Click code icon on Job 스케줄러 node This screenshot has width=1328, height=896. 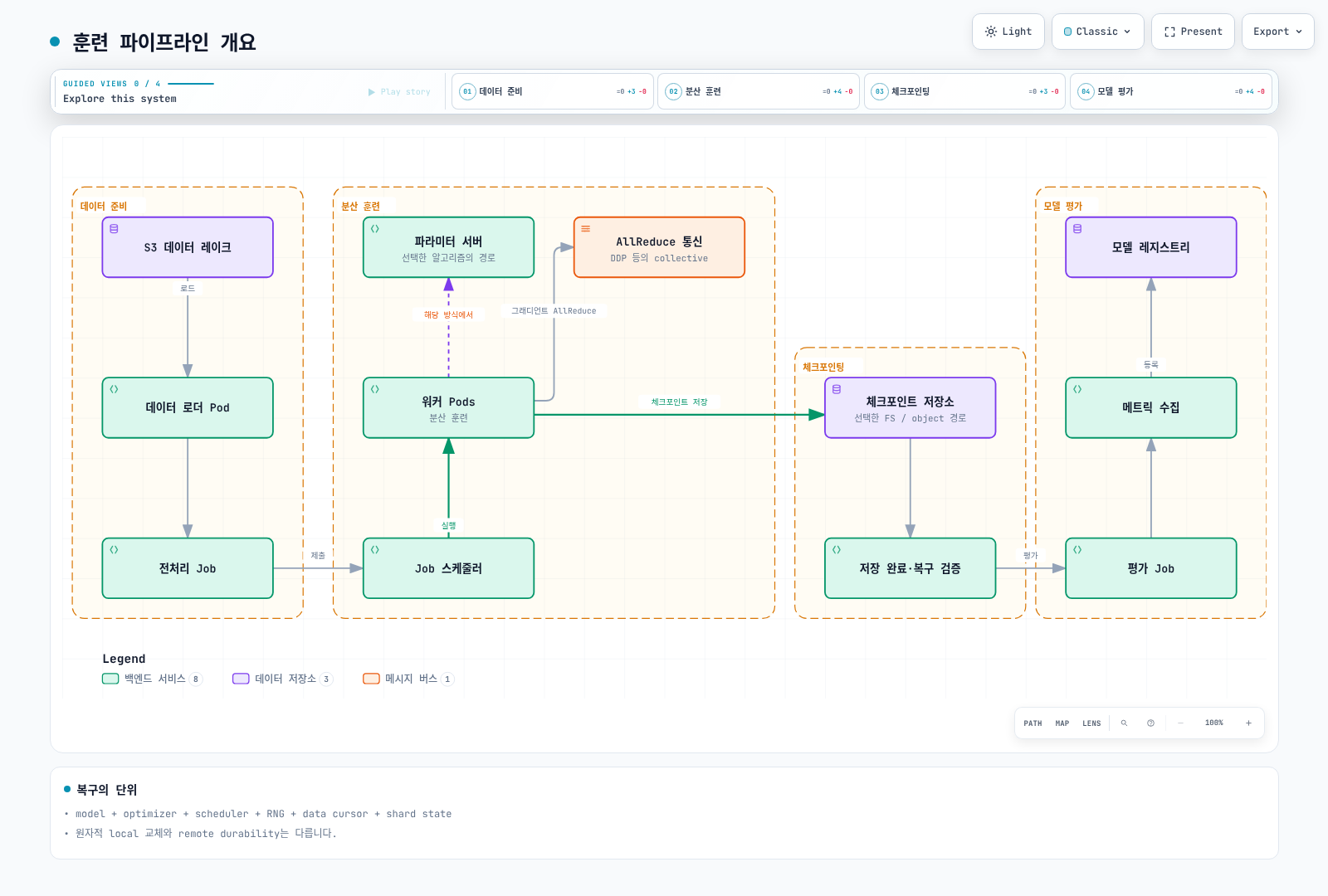[x=375, y=550]
